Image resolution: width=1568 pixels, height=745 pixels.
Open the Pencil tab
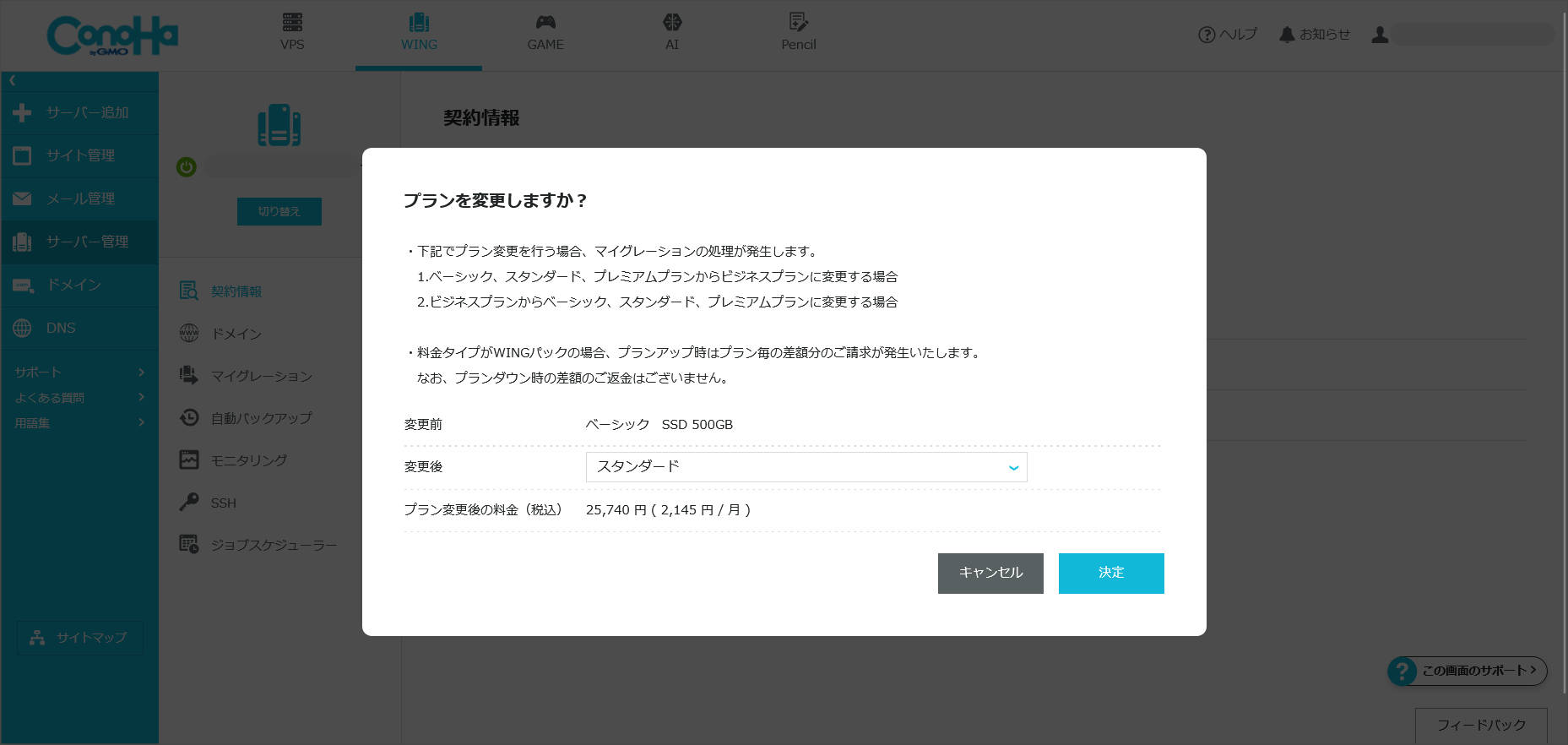coord(799,33)
